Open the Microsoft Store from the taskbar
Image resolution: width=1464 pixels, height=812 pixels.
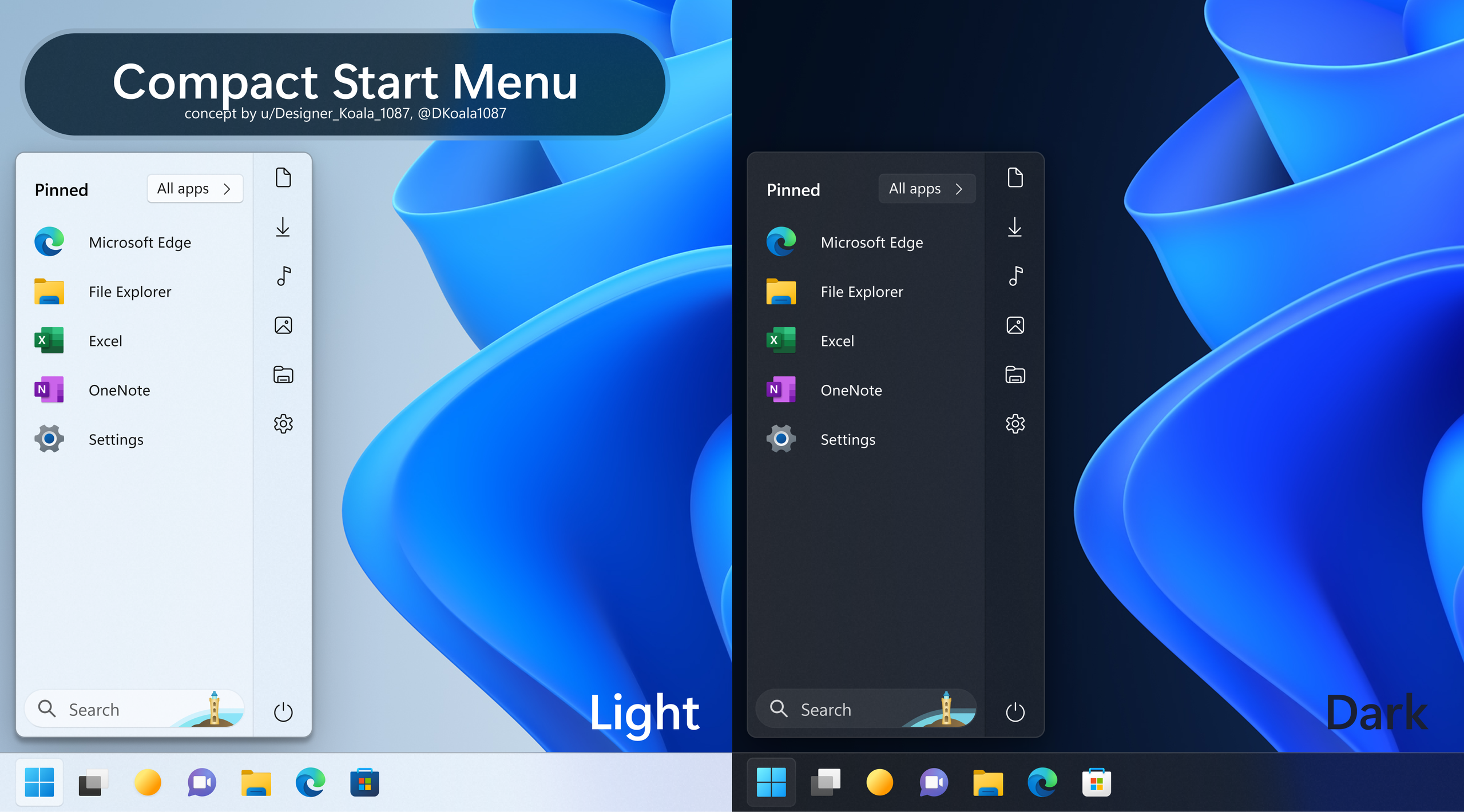pos(364,782)
